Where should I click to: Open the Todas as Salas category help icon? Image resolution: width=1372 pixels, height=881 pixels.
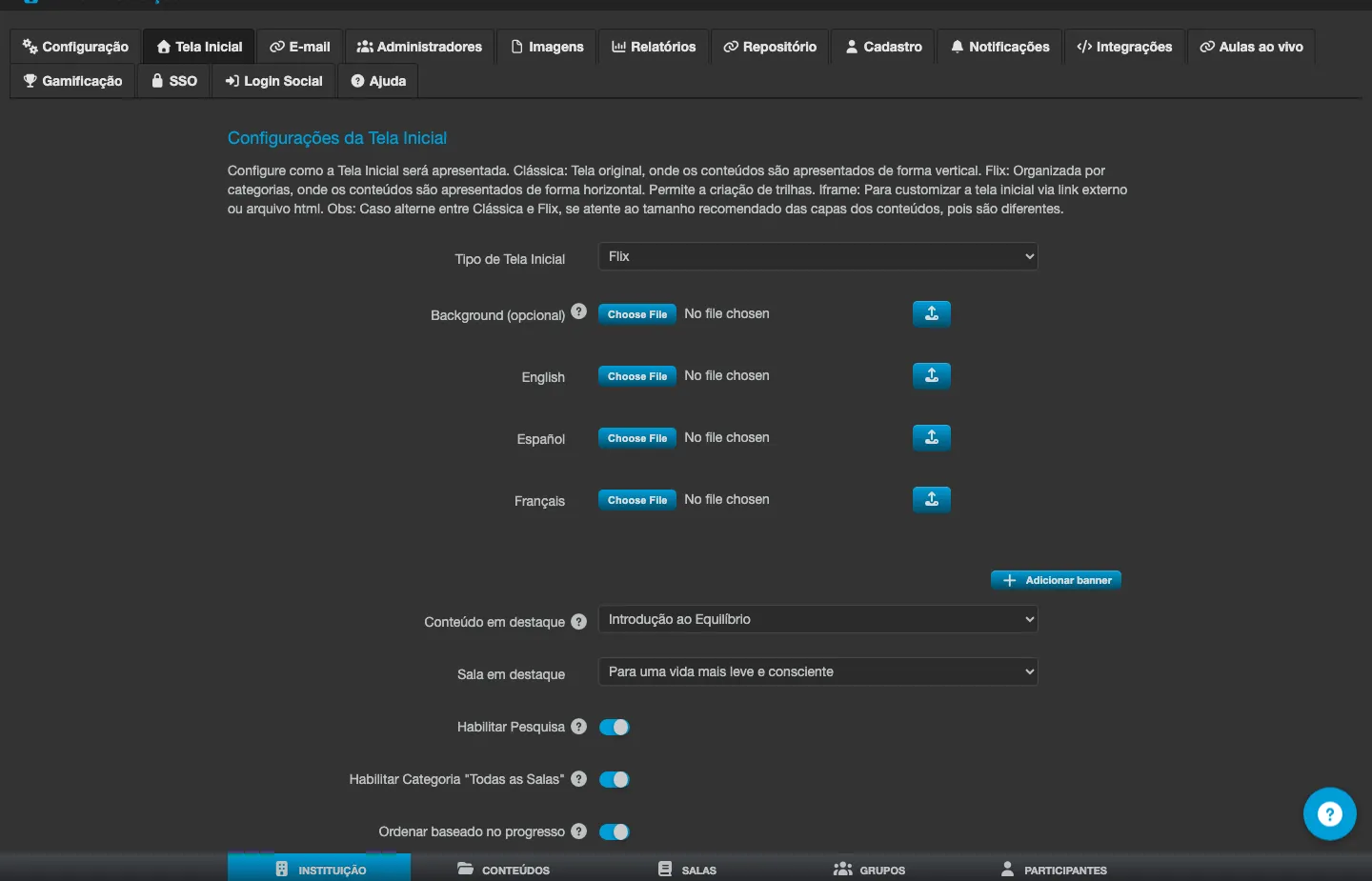pos(578,778)
